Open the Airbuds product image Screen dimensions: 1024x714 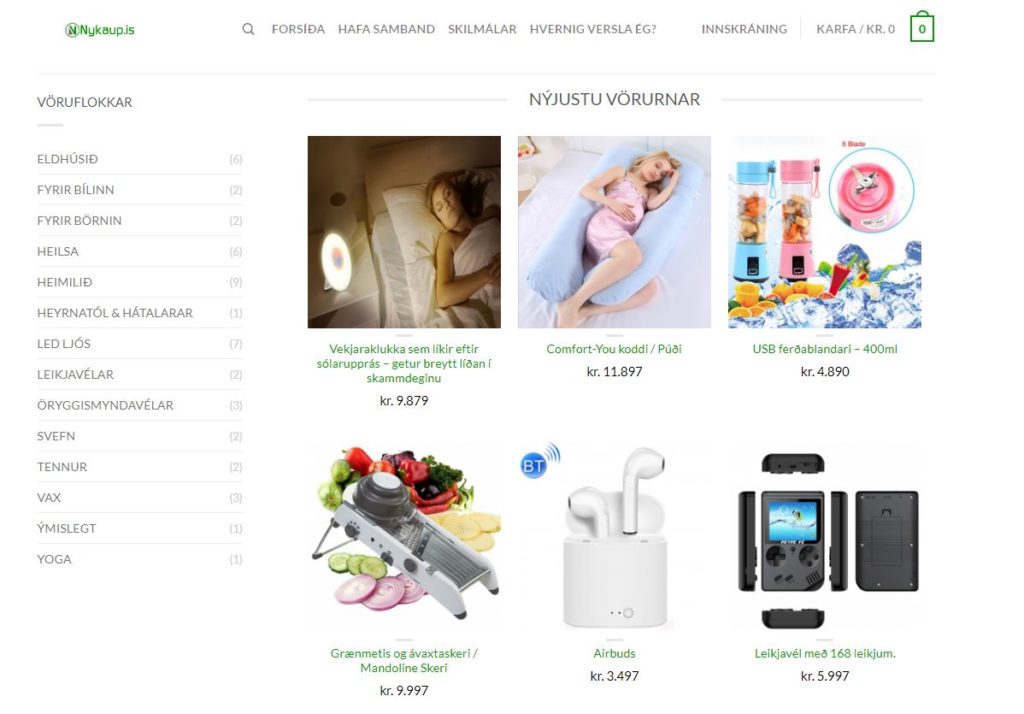coord(615,536)
